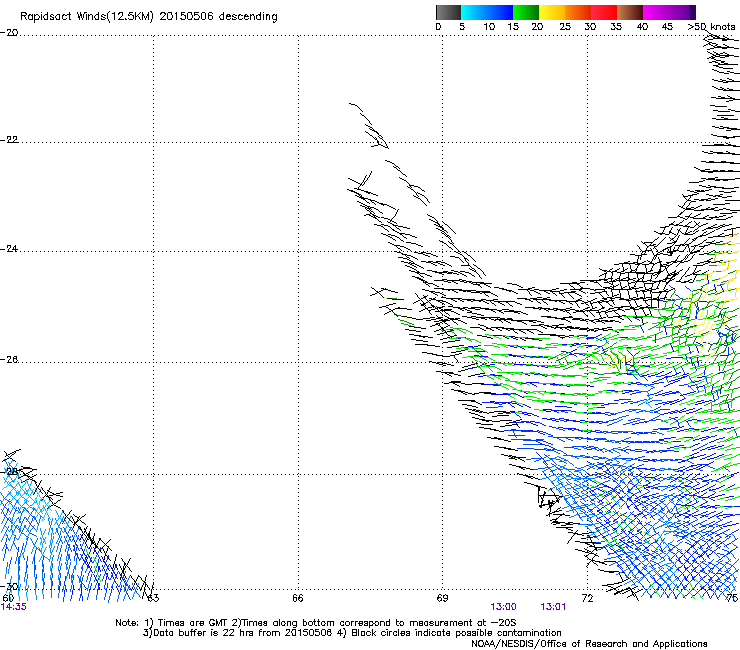Click the 14:35 pass time label
740x650 pixels.
pos(14,607)
